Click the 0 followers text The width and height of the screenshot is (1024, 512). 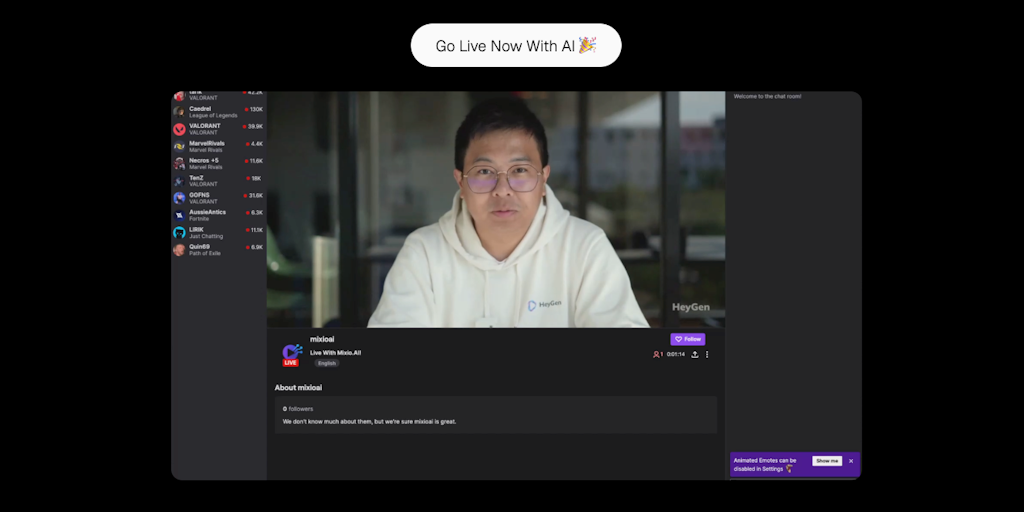[x=298, y=409]
